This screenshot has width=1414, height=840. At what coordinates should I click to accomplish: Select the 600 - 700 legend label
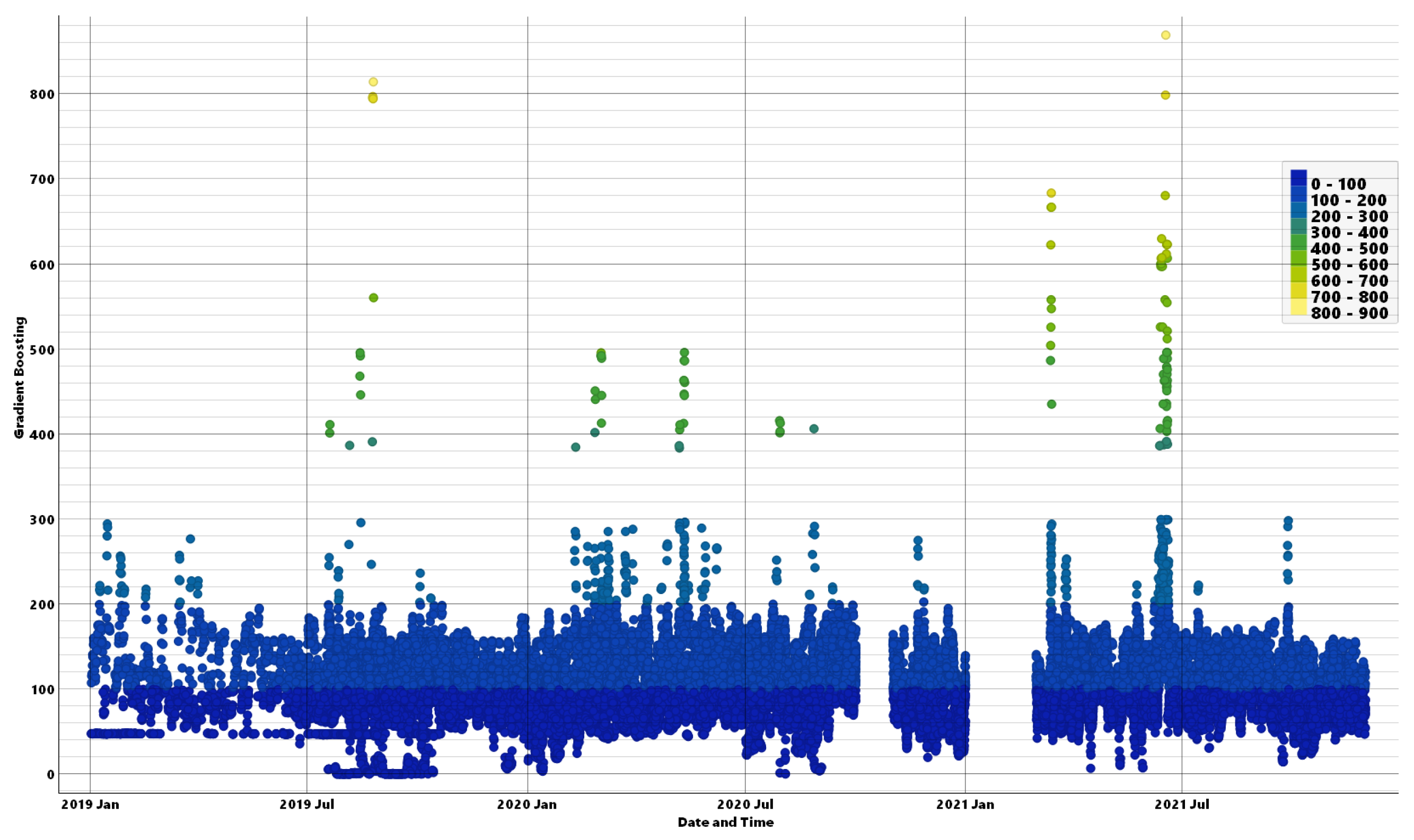click(x=1349, y=281)
